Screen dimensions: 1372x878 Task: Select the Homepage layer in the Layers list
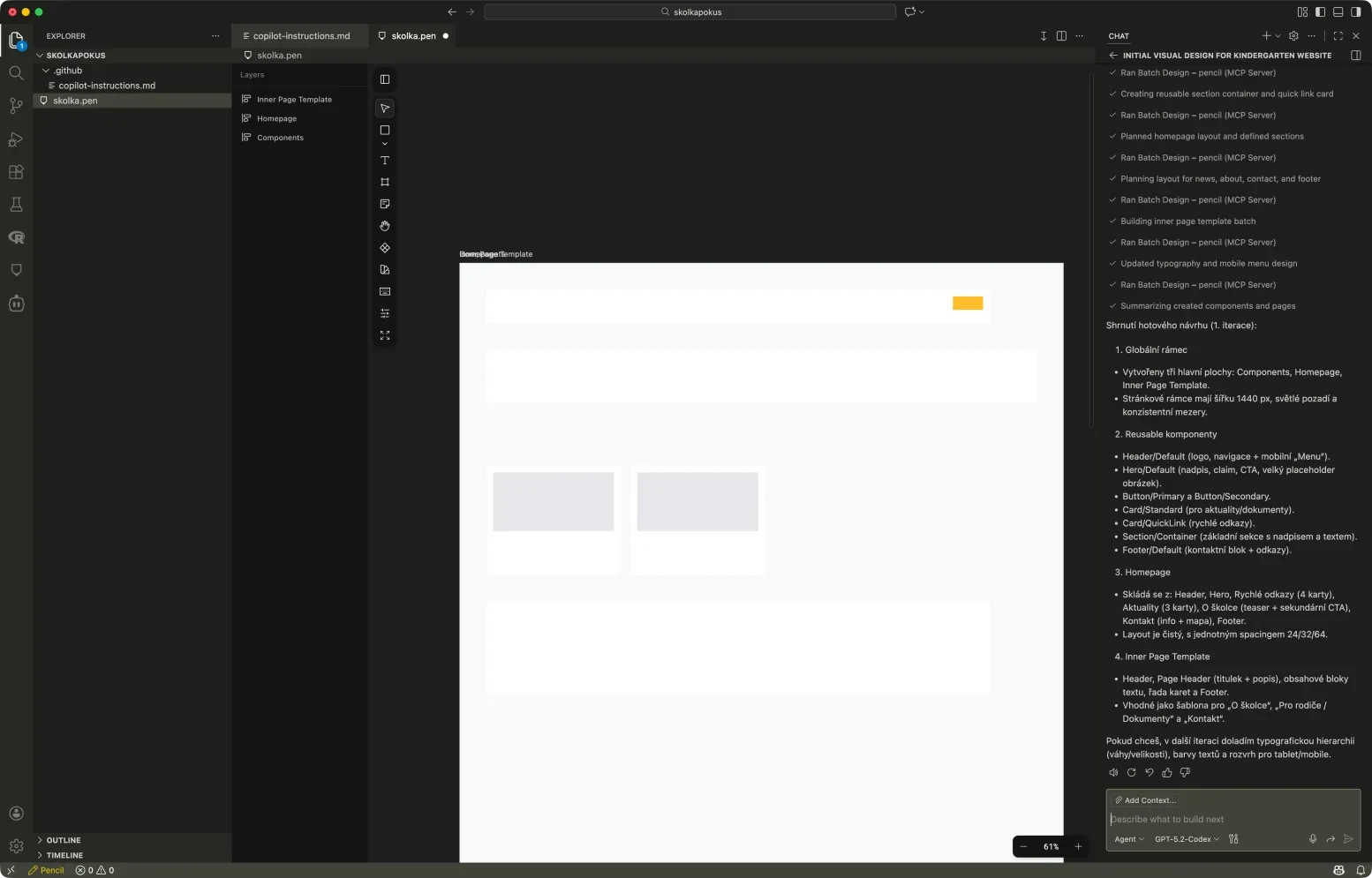point(275,118)
